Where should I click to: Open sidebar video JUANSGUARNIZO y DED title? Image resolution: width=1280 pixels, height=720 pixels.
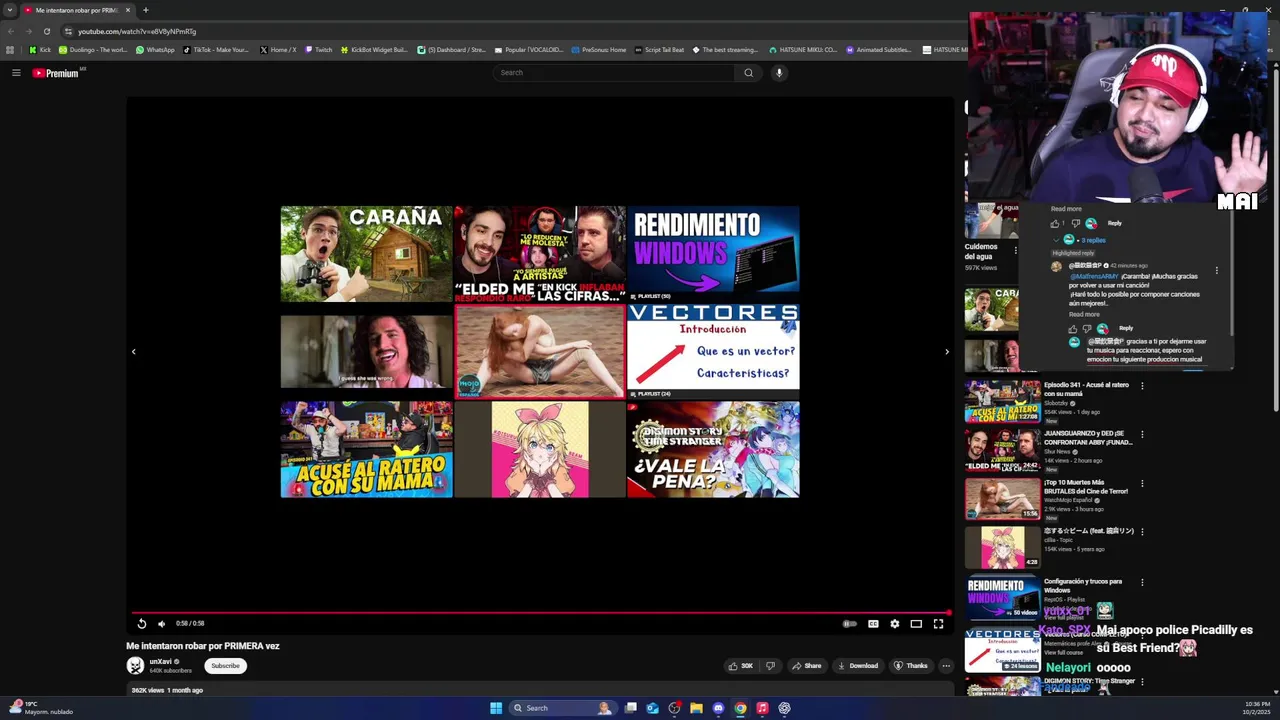[1088, 438]
